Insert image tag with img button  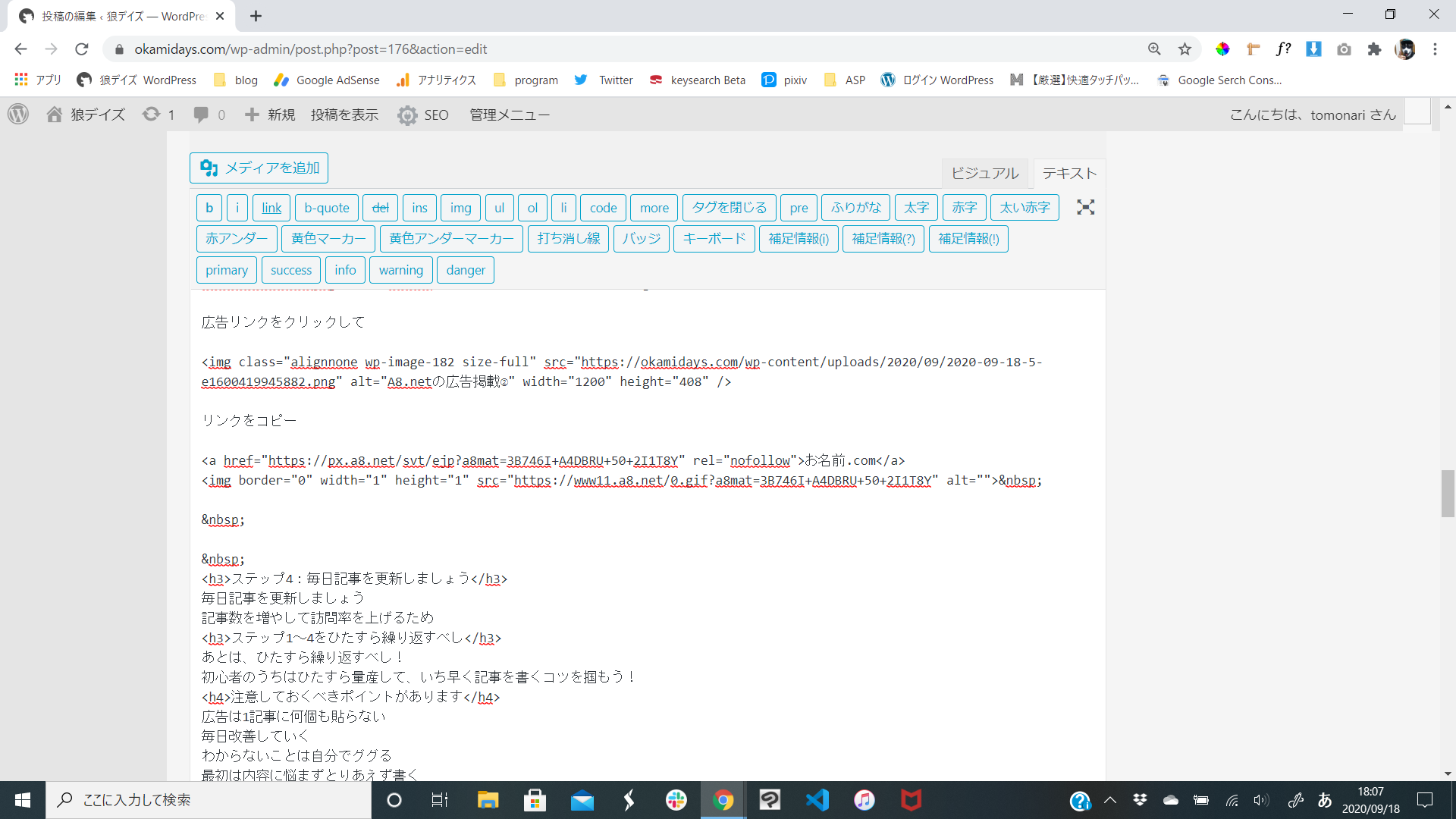[460, 208]
